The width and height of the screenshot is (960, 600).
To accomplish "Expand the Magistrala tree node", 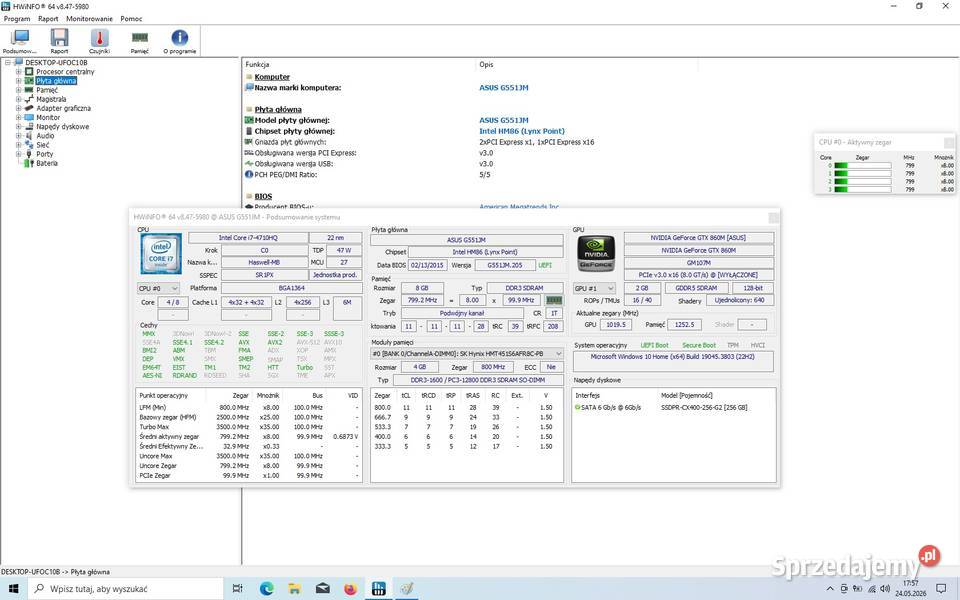I will pyautogui.click(x=18, y=99).
